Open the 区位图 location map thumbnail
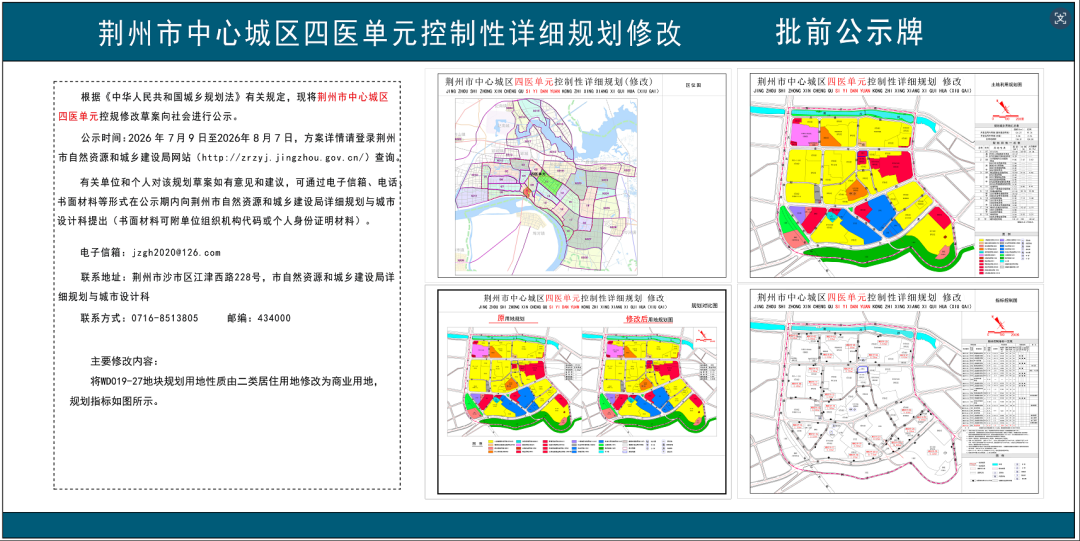The height and width of the screenshot is (541, 1080). coord(578,174)
